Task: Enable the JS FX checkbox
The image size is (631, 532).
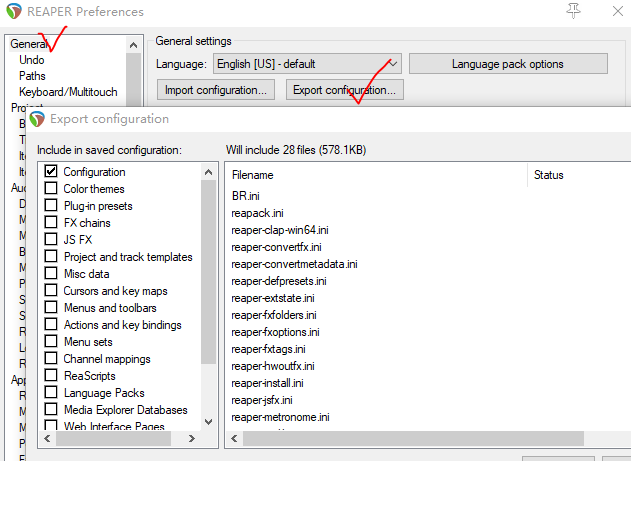Action: point(51,239)
